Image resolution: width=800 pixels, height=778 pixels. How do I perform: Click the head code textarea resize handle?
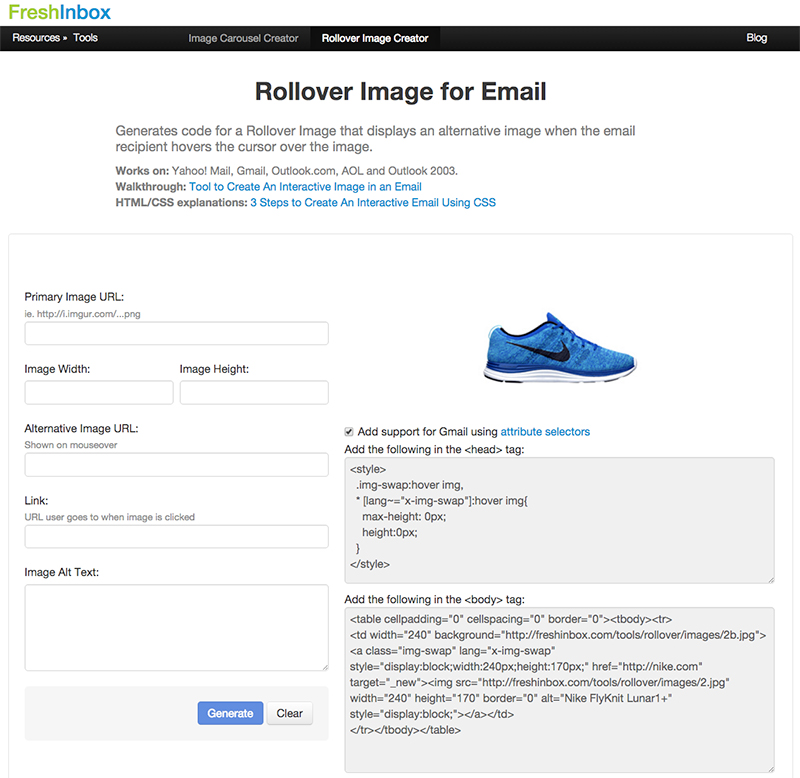770,580
